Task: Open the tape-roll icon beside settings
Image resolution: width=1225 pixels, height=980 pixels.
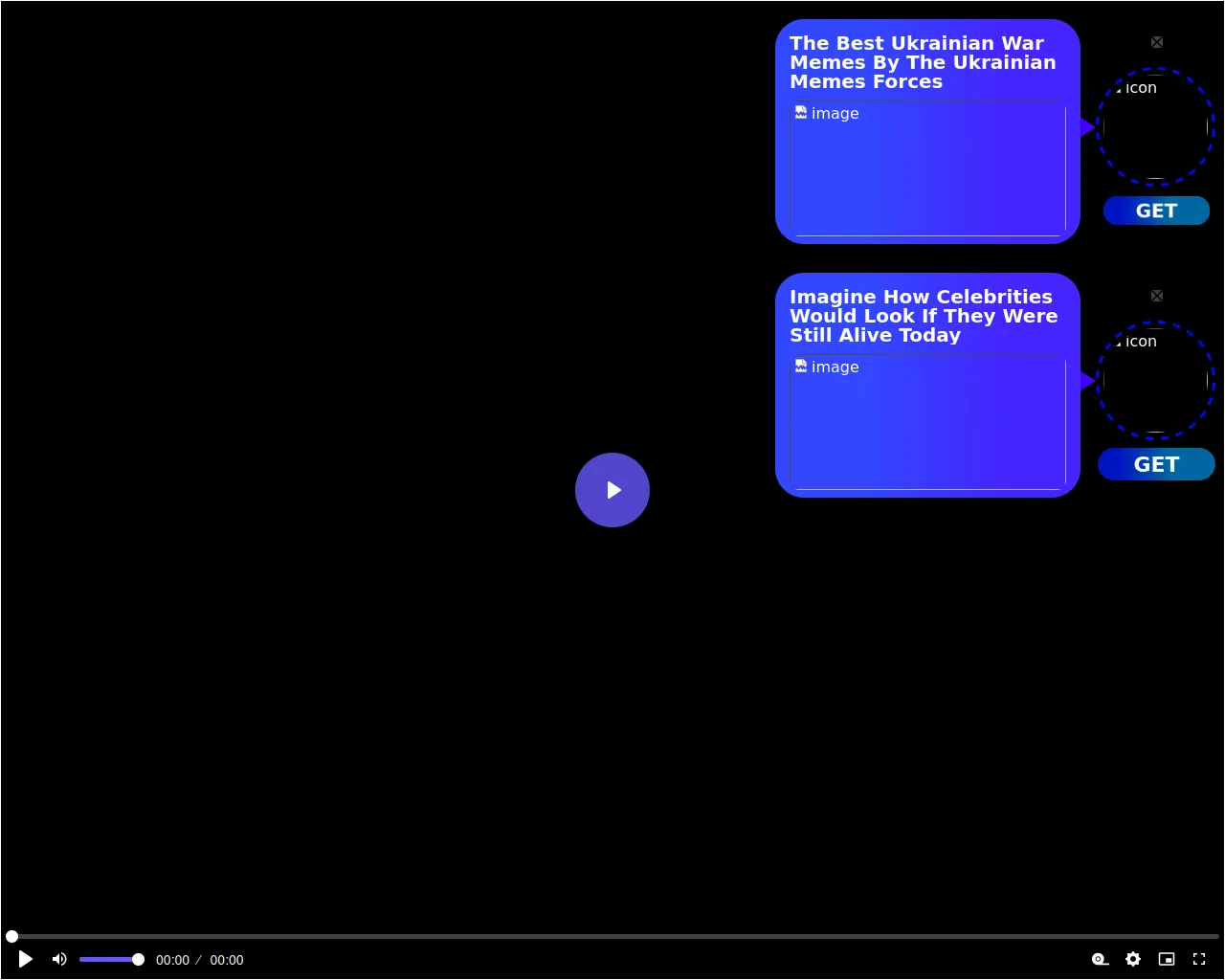Action: (1101, 959)
